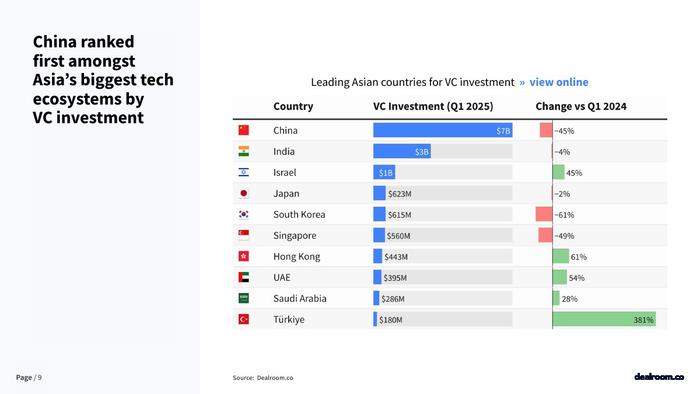Click the Japan flag icon
Screen dimensions: 700x394
243,193
